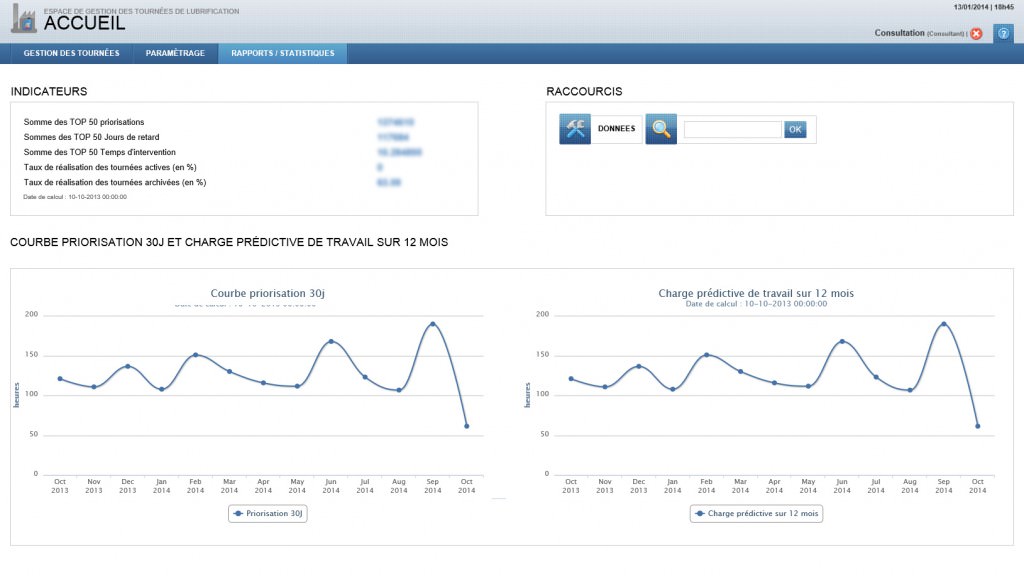
Task: Open the blue help question-mark icon
Action: pyautogui.click(x=1003, y=33)
